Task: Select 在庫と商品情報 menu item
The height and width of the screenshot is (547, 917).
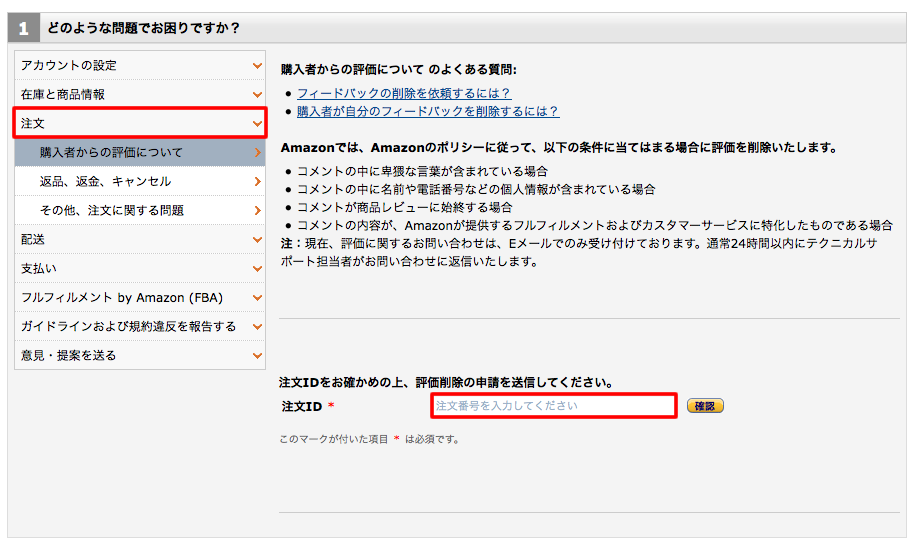Action: [140, 95]
